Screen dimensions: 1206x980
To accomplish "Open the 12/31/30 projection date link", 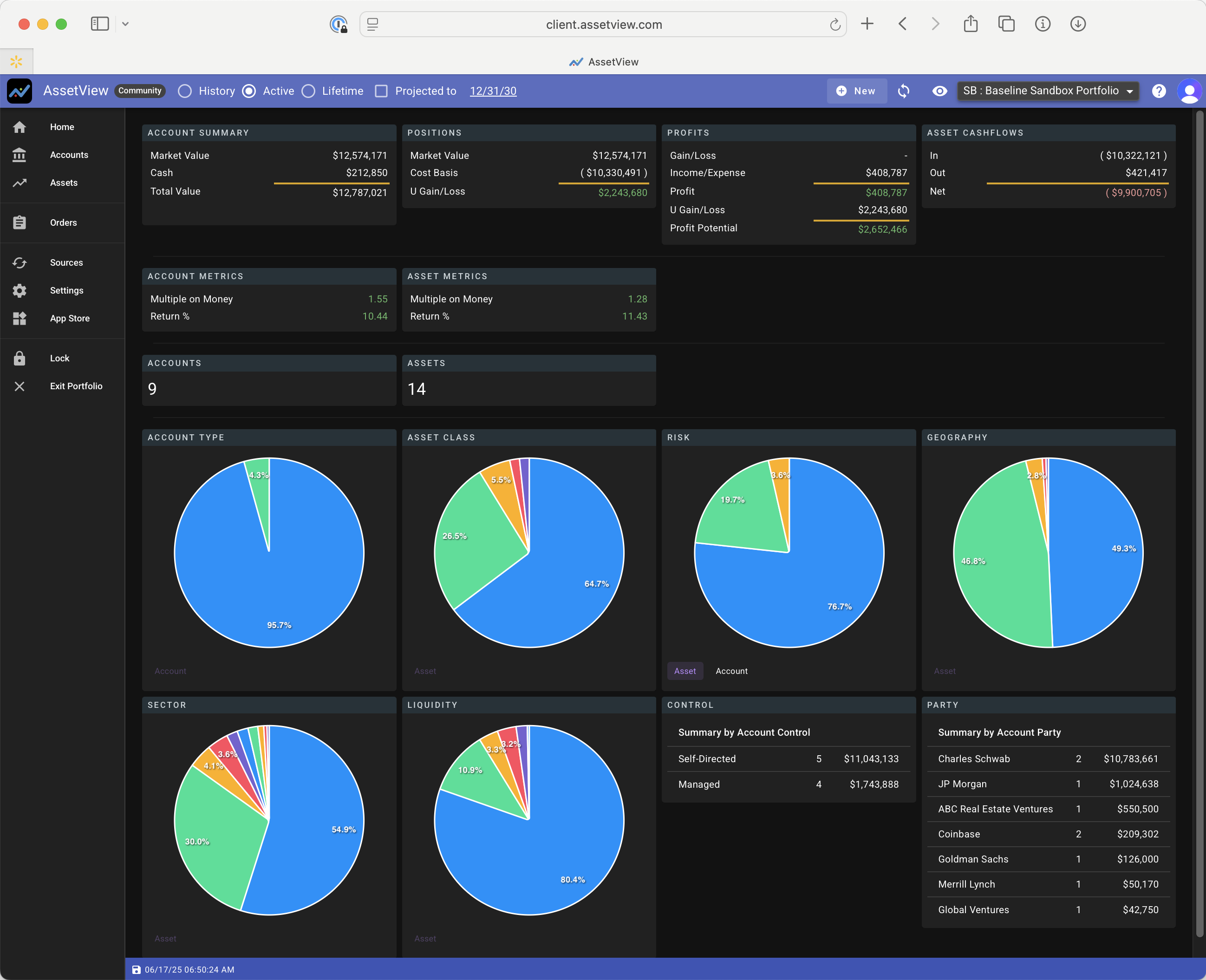I will [x=493, y=91].
